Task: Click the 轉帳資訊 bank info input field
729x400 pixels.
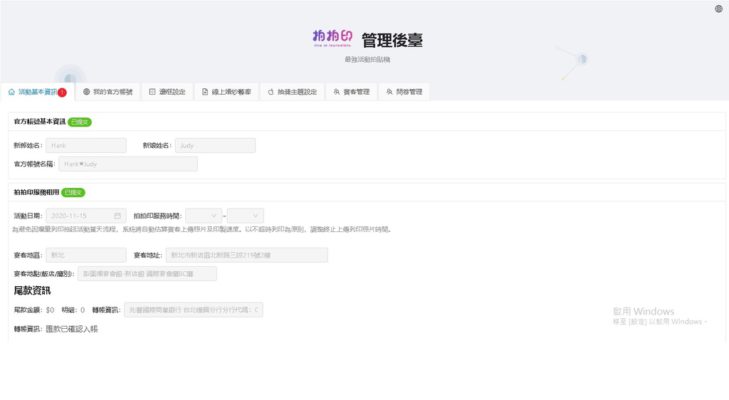Action: point(193,310)
